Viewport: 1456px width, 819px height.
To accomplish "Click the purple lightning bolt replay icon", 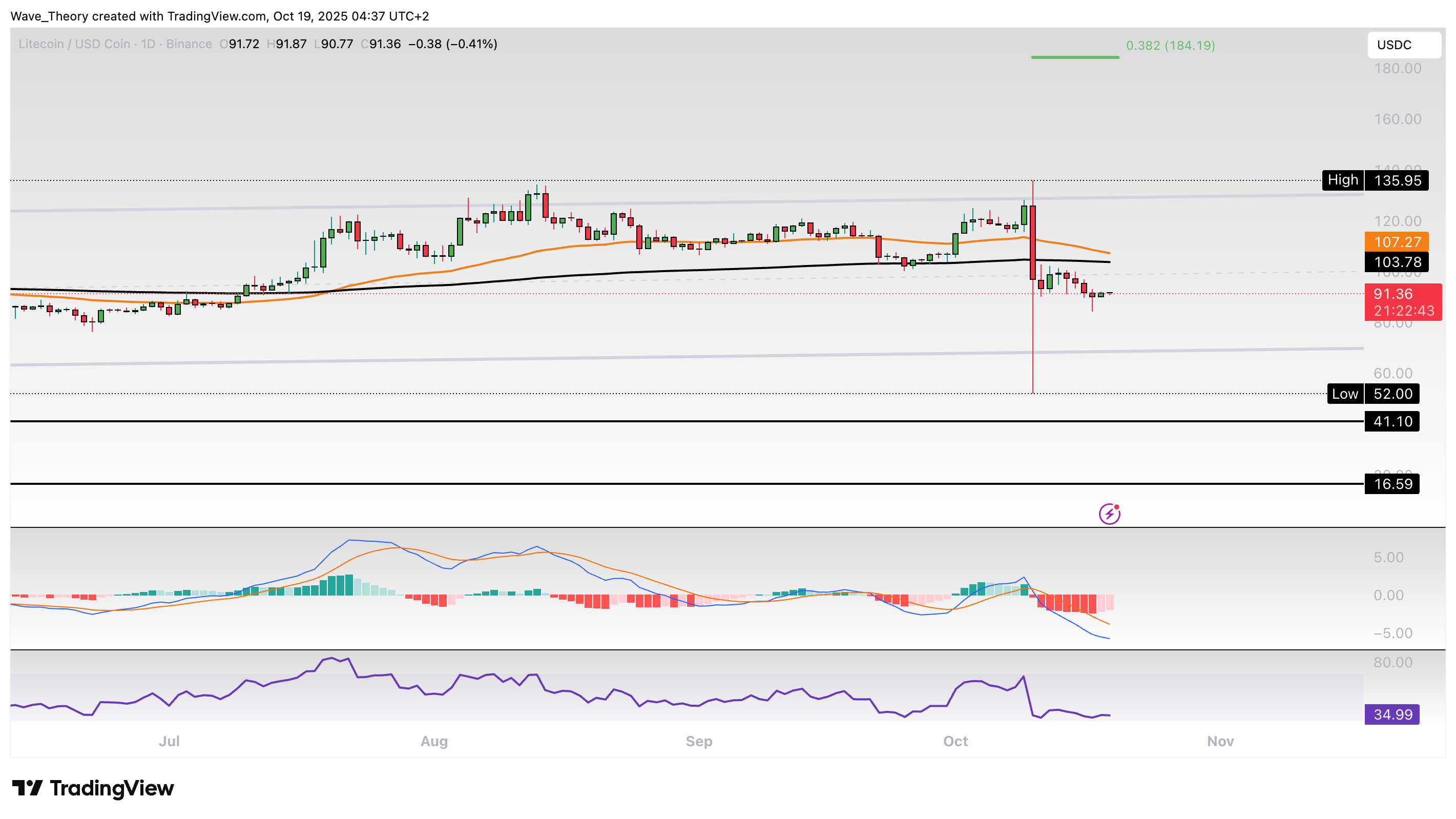I will (1109, 514).
